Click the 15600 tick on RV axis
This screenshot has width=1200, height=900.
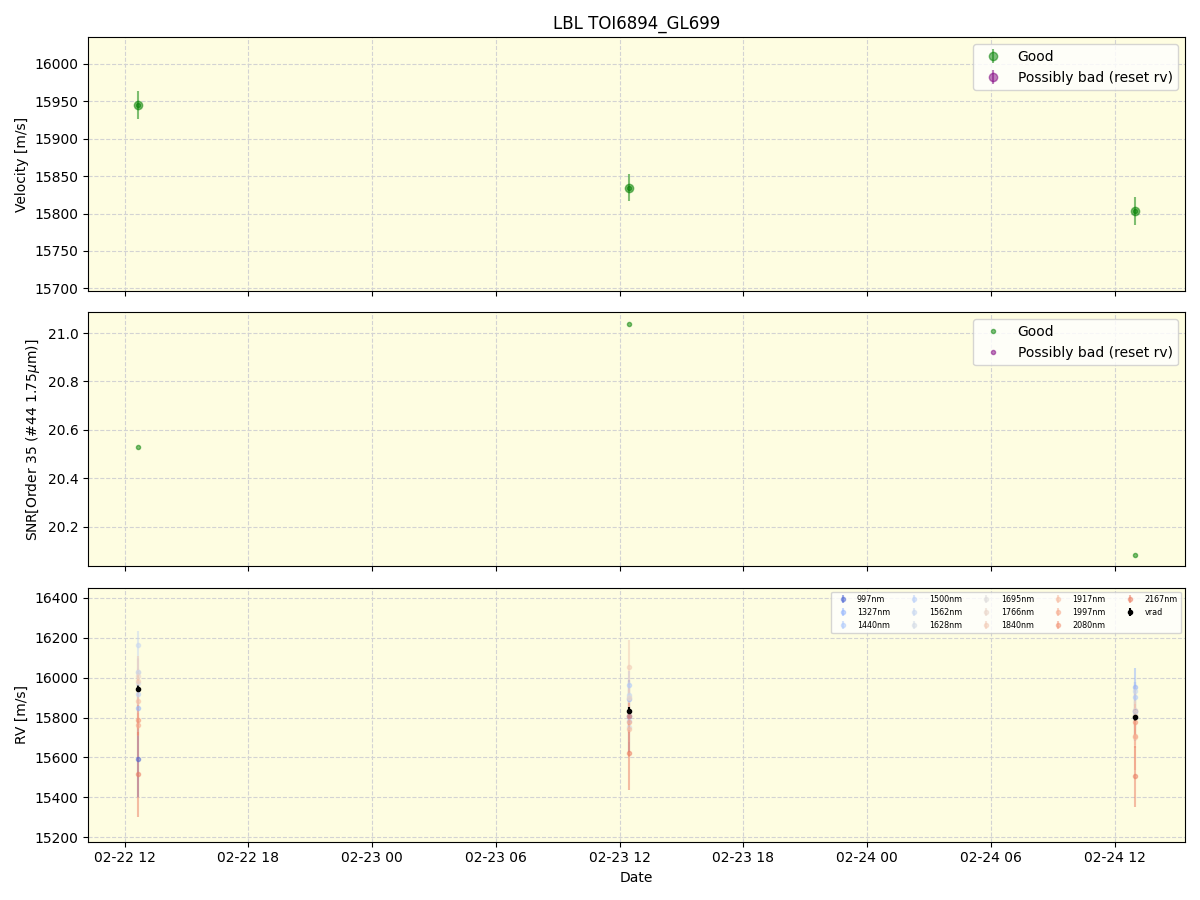coord(59,758)
